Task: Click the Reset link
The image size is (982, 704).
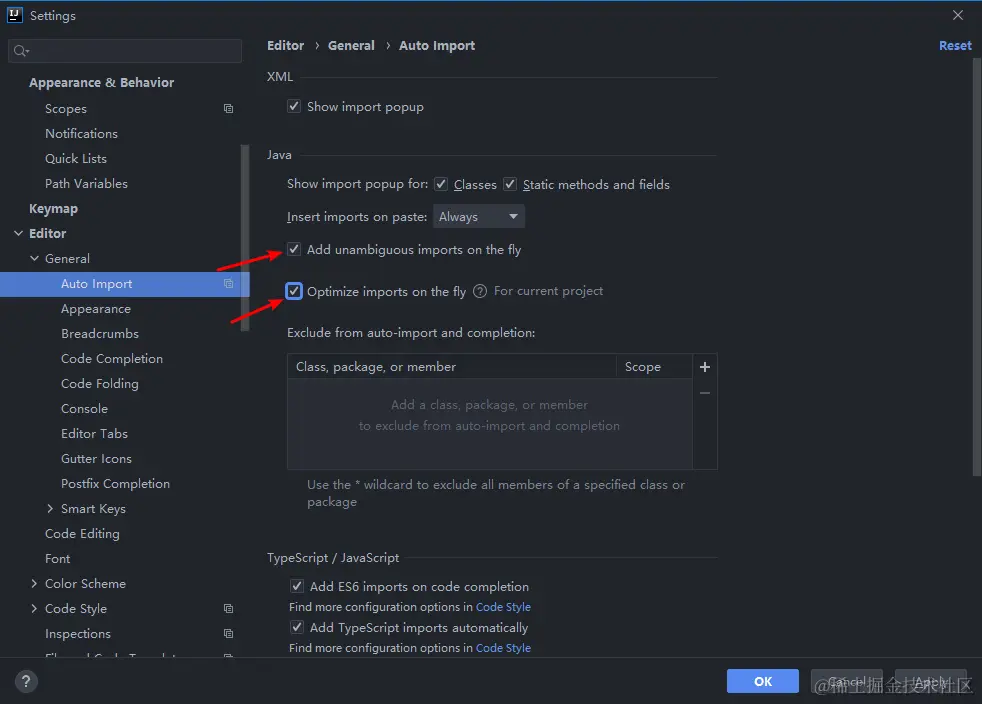Action: click(955, 46)
